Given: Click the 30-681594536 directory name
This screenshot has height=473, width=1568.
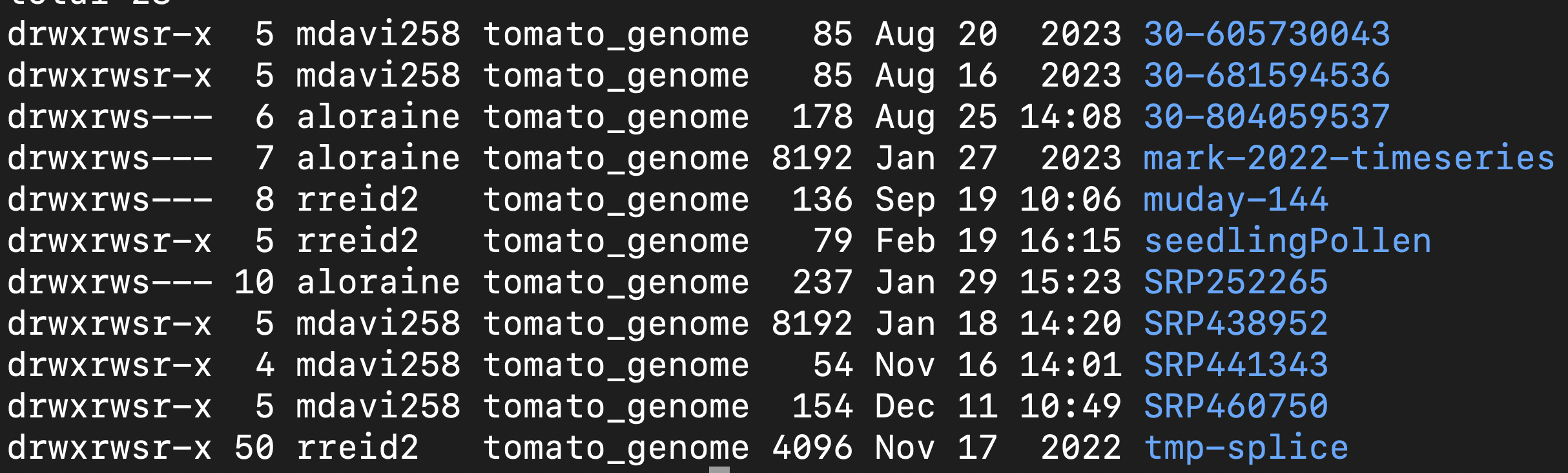Looking at the screenshot, I should tap(1266, 76).
